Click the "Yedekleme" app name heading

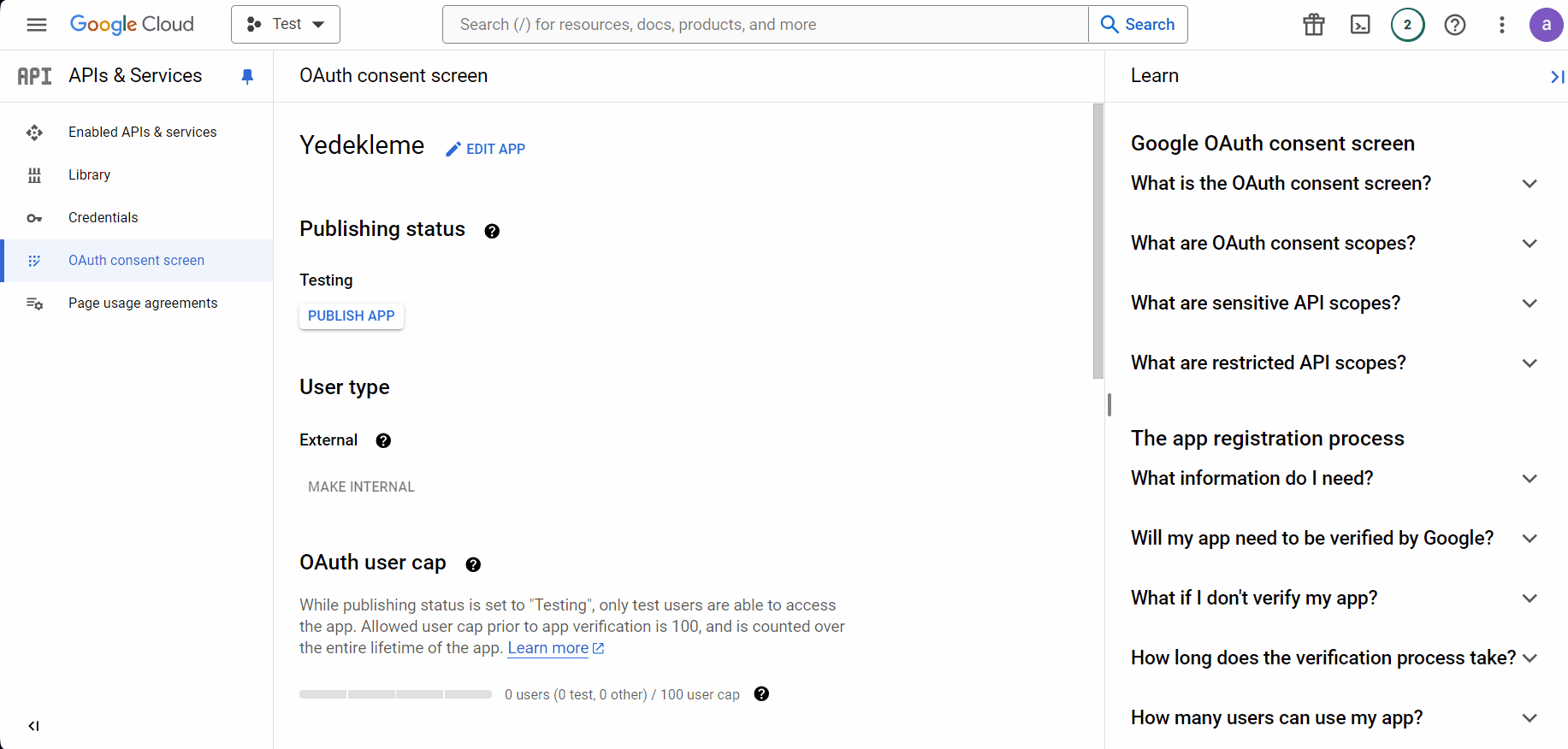click(362, 145)
